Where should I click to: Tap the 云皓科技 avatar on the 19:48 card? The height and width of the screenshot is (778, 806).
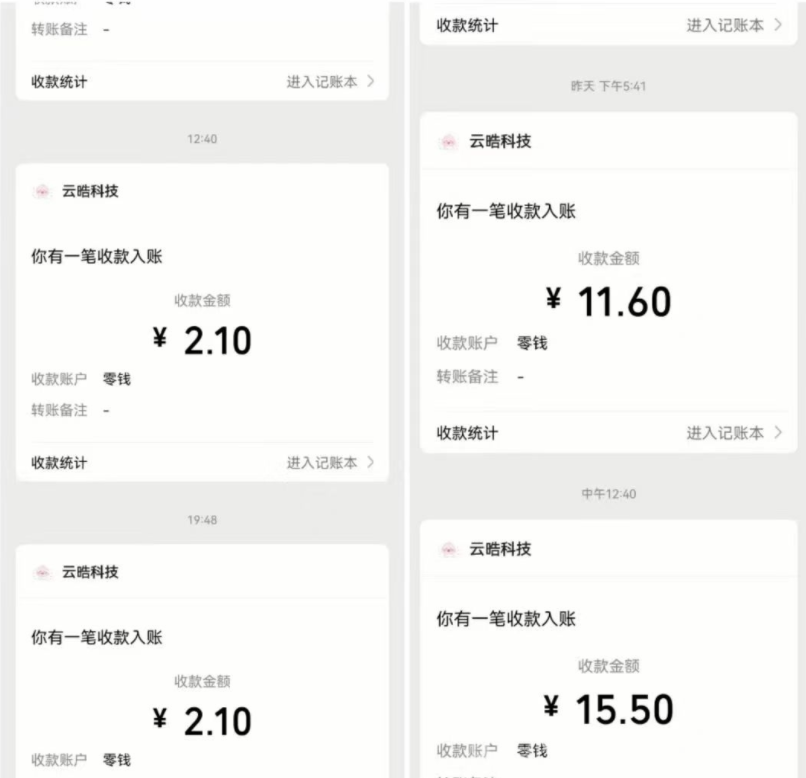[x=42, y=573]
